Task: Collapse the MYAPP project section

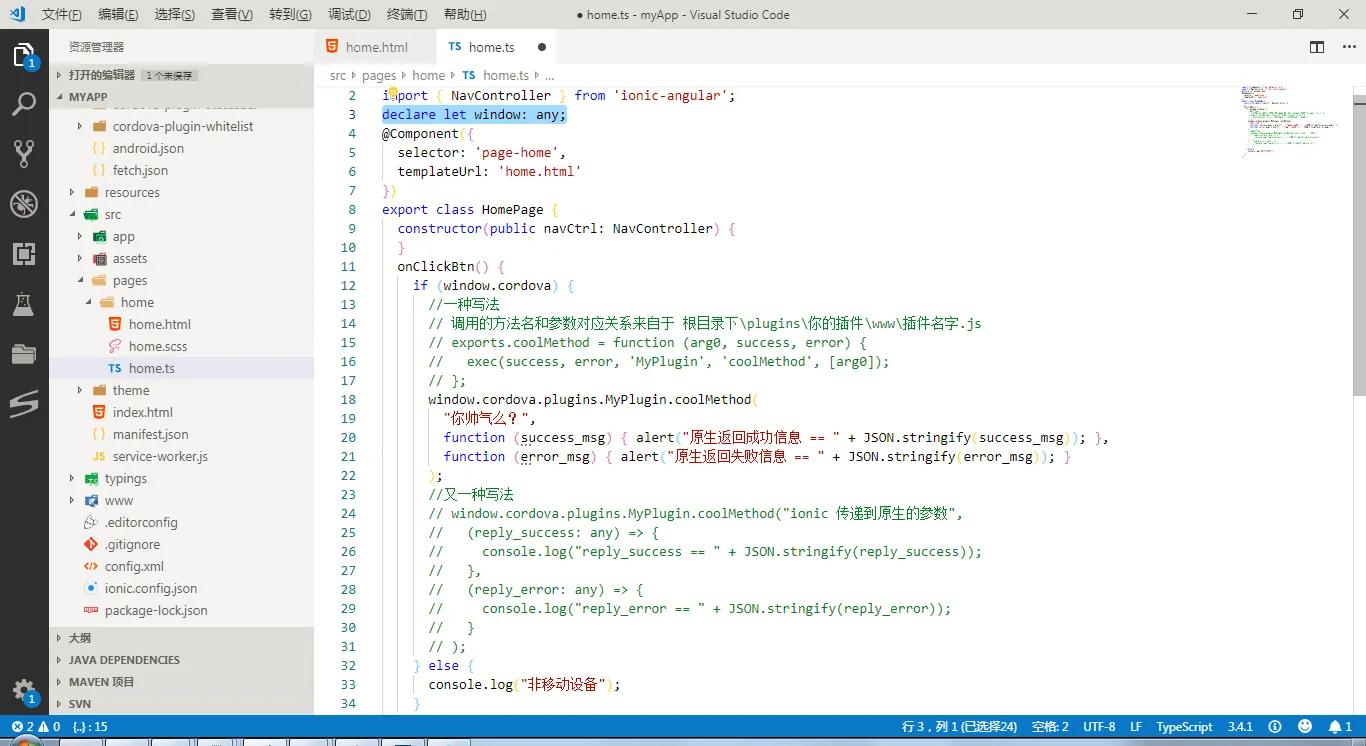Action: tap(182, 97)
